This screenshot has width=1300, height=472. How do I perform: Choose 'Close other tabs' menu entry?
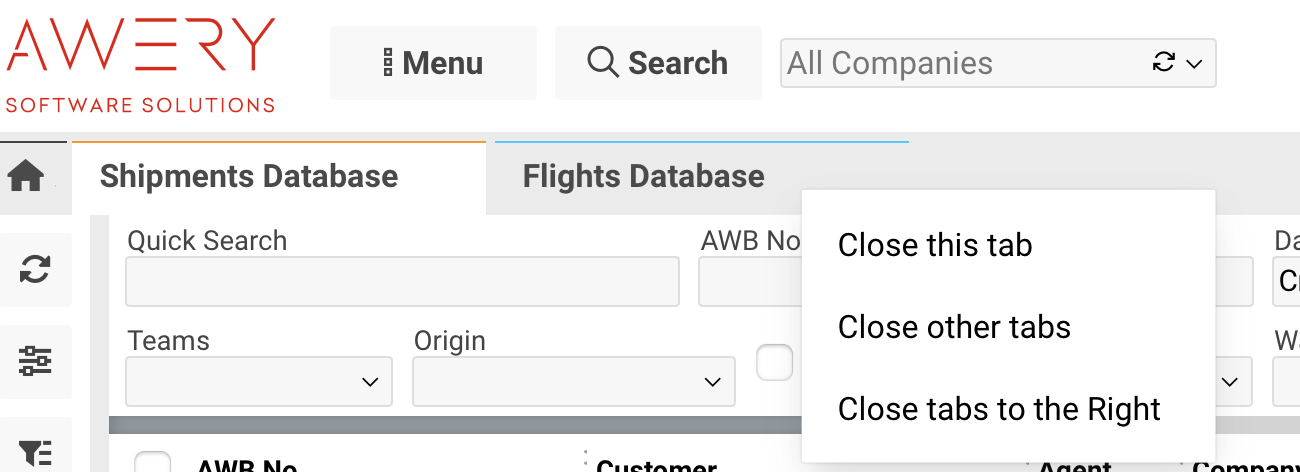coord(954,327)
